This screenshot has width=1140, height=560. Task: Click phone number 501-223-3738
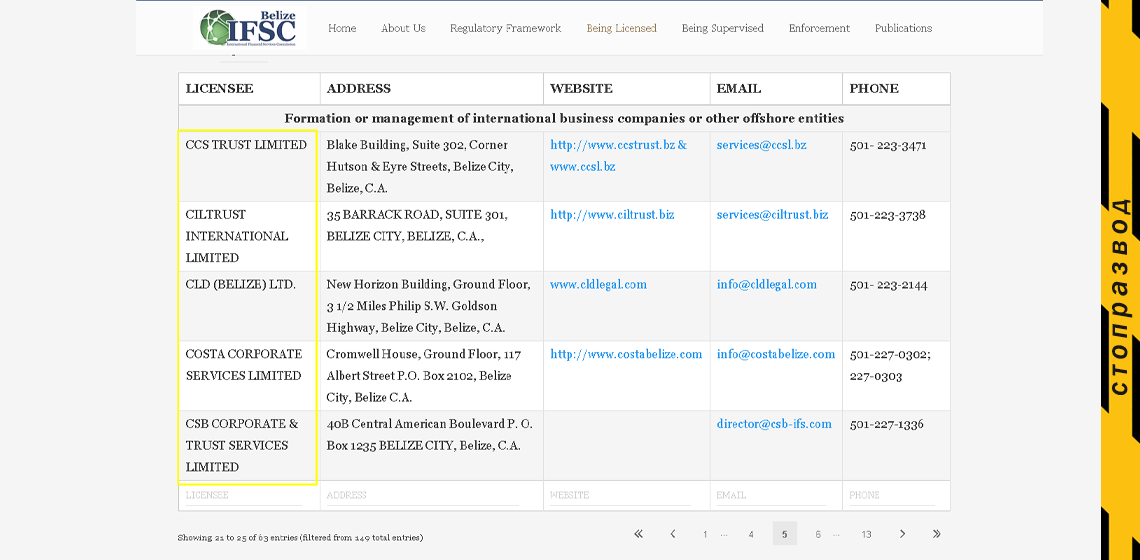click(x=887, y=215)
